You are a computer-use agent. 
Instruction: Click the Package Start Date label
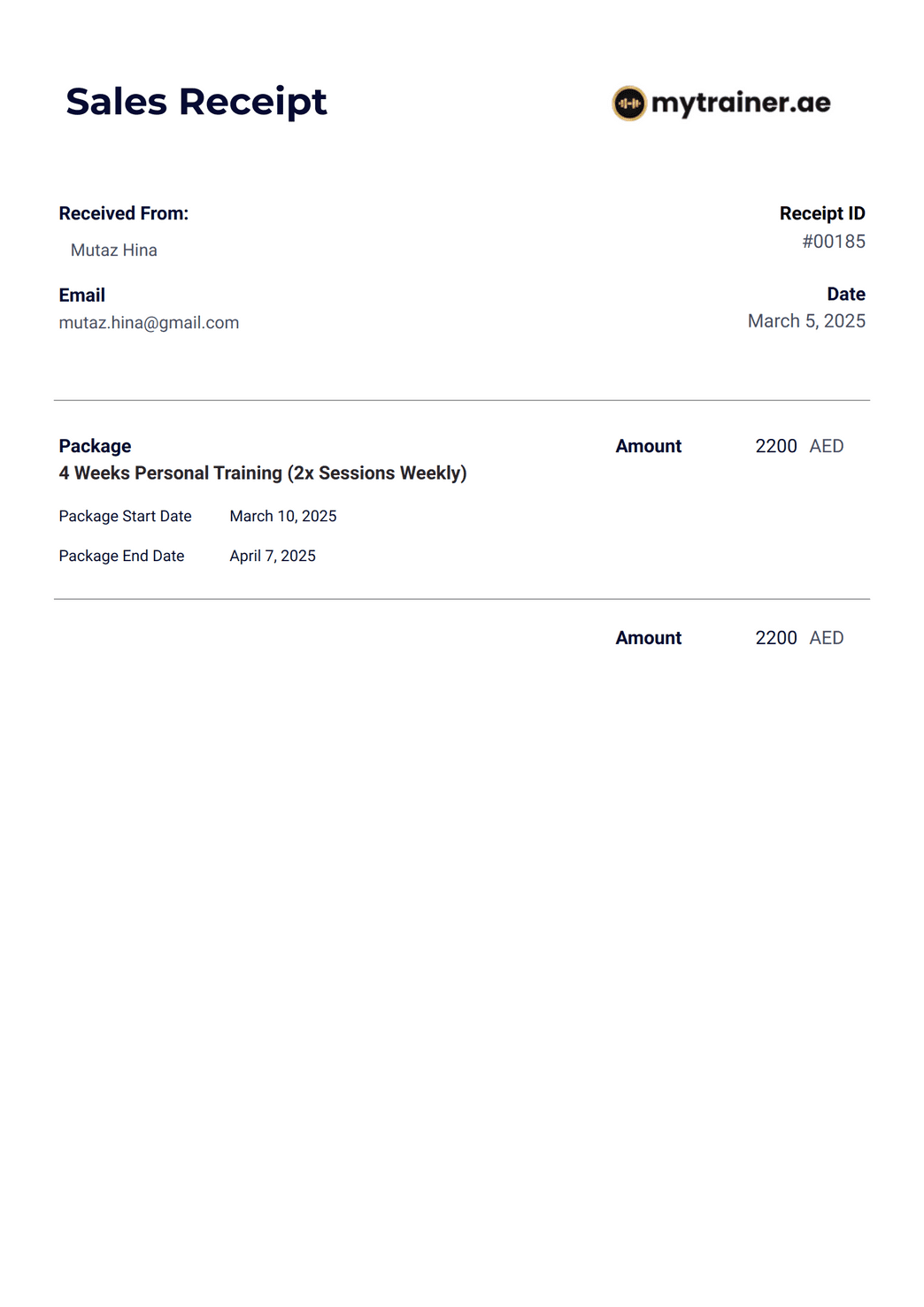tap(125, 516)
